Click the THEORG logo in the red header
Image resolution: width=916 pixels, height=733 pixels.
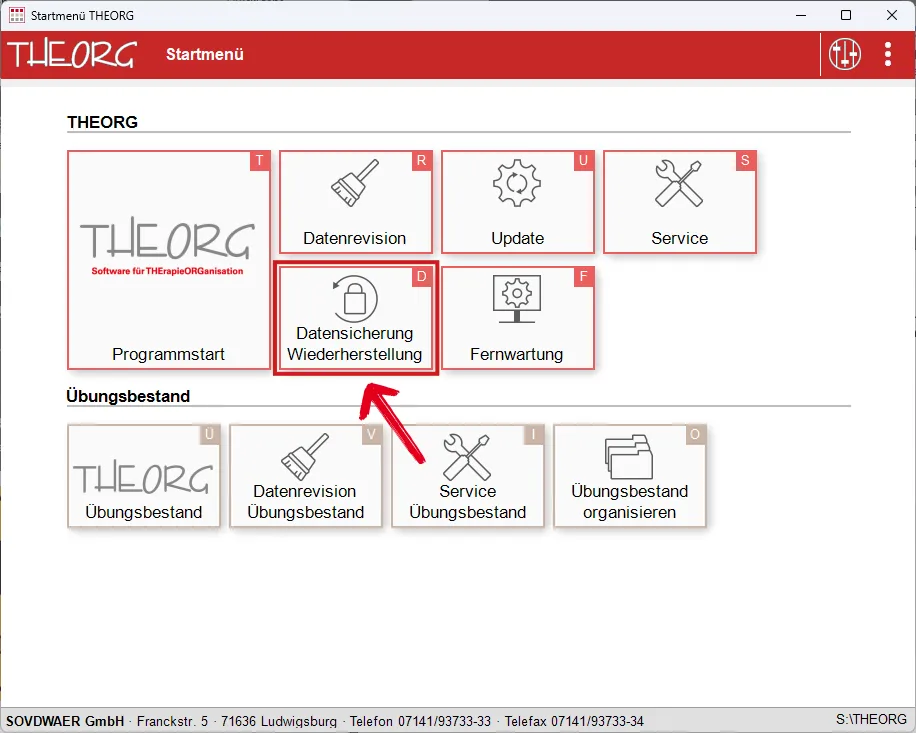(72, 54)
